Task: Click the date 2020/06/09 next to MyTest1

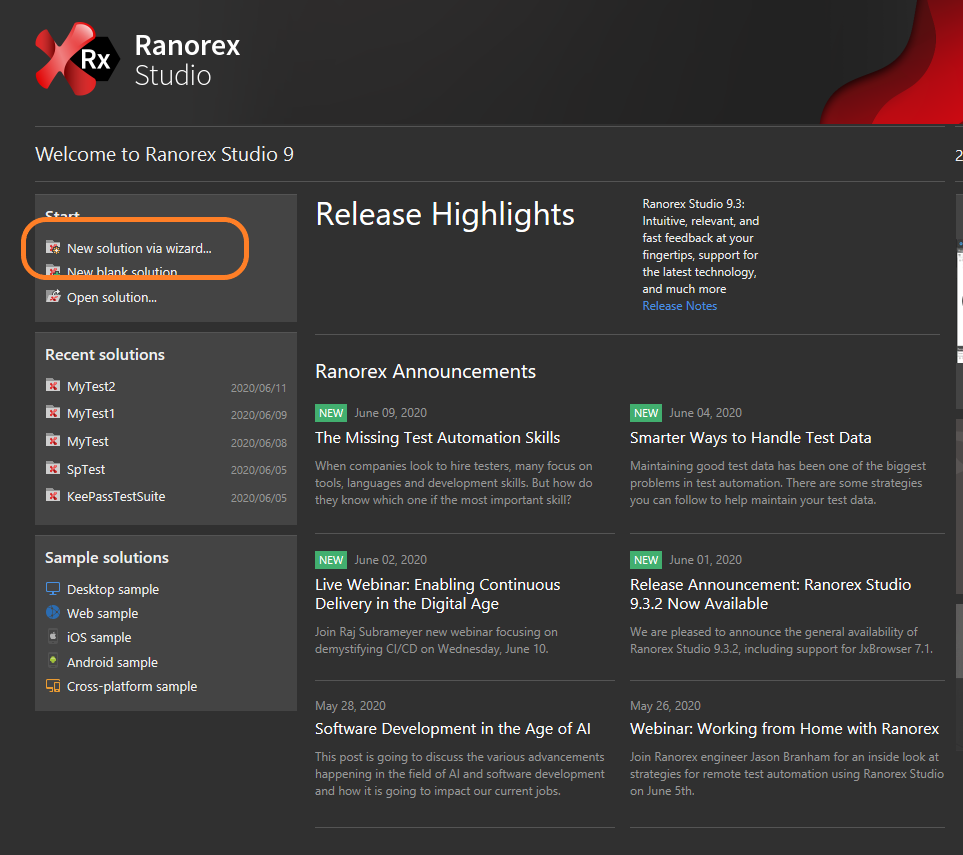Action: click(x=259, y=415)
